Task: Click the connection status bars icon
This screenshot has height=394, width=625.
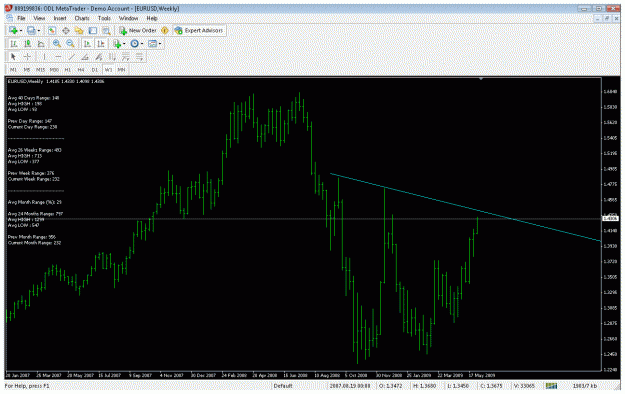Action: 551,386
